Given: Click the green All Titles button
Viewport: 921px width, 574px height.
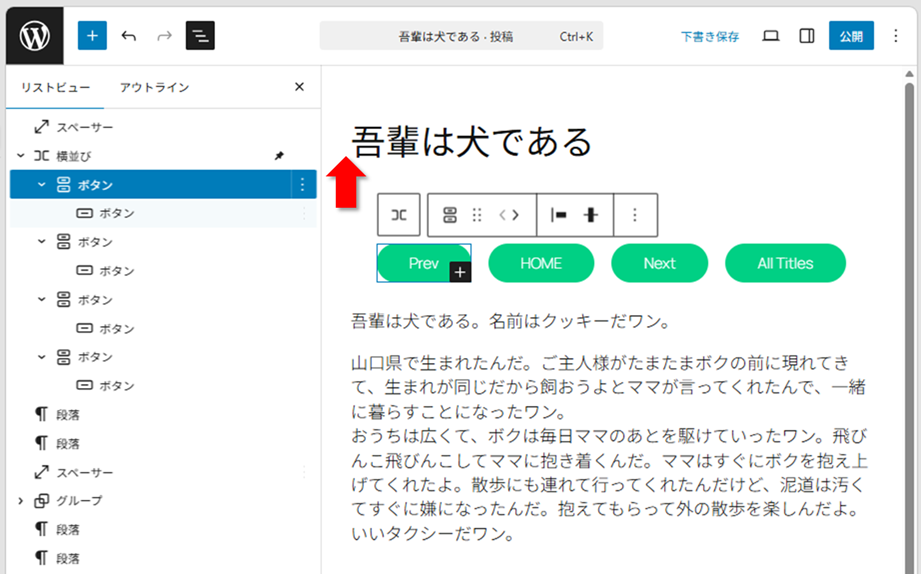Looking at the screenshot, I should coord(785,263).
